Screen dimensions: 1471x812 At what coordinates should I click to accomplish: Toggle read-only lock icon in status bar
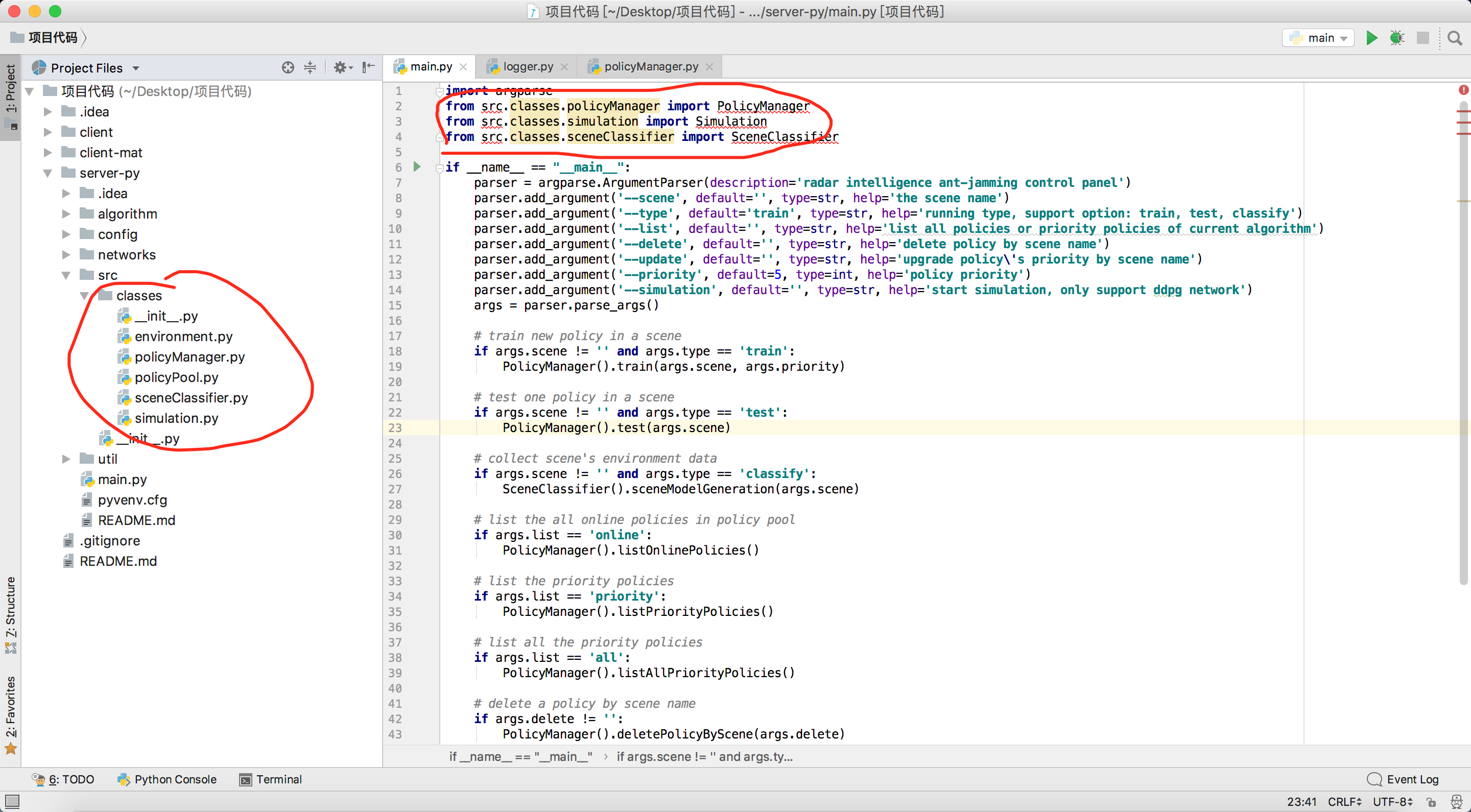coord(1431,802)
